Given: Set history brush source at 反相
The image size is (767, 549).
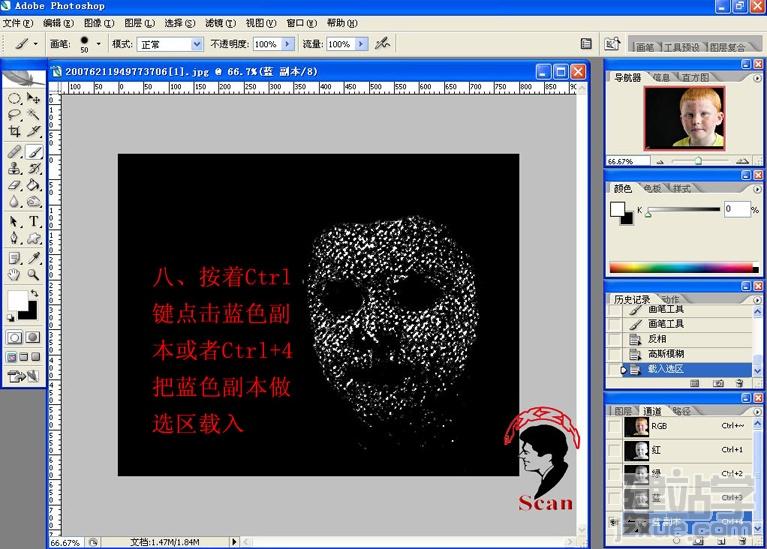Looking at the screenshot, I should (x=613, y=339).
